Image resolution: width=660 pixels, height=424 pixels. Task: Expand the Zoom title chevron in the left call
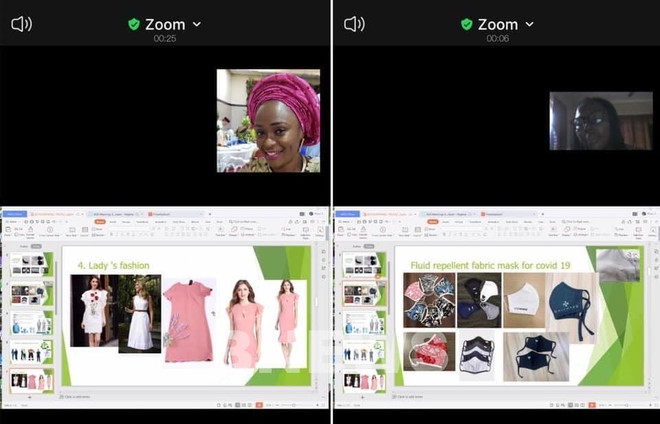click(x=197, y=24)
